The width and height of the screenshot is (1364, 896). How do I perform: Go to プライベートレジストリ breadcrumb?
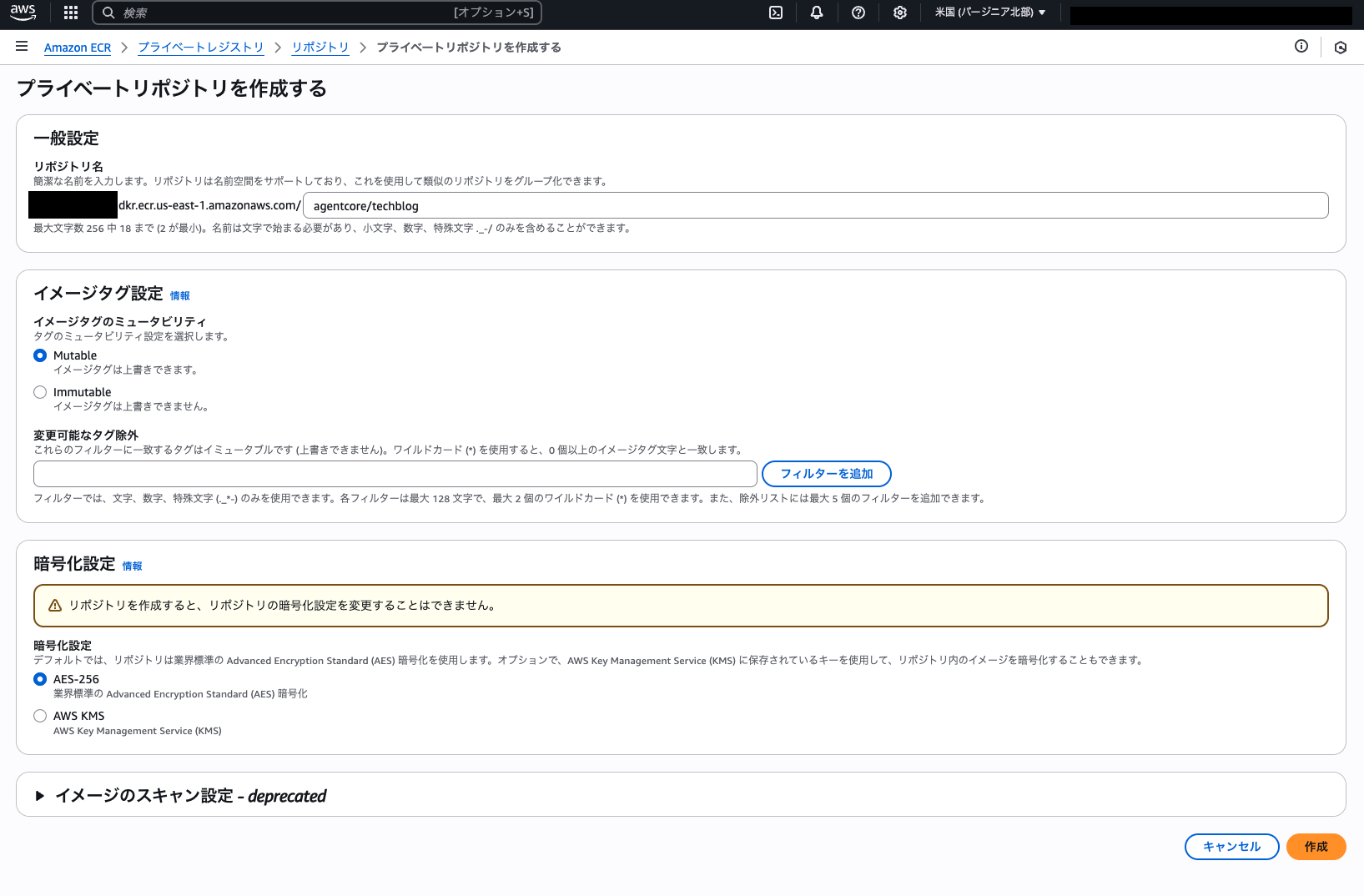201,48
